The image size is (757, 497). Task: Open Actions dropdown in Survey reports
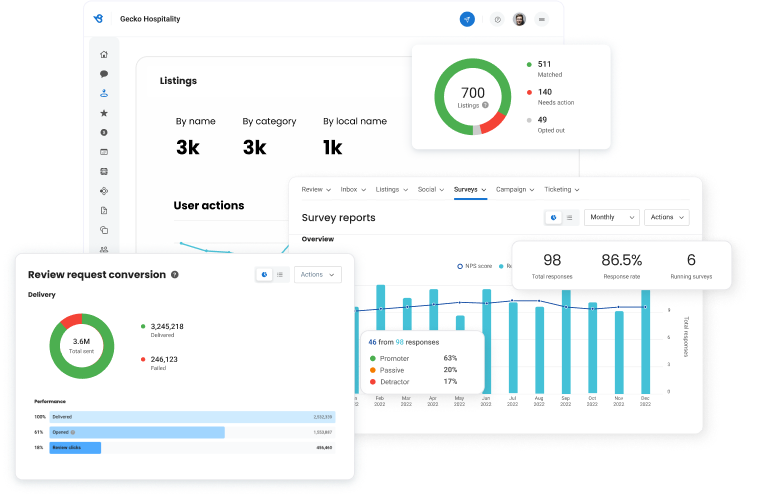(667, 217)
